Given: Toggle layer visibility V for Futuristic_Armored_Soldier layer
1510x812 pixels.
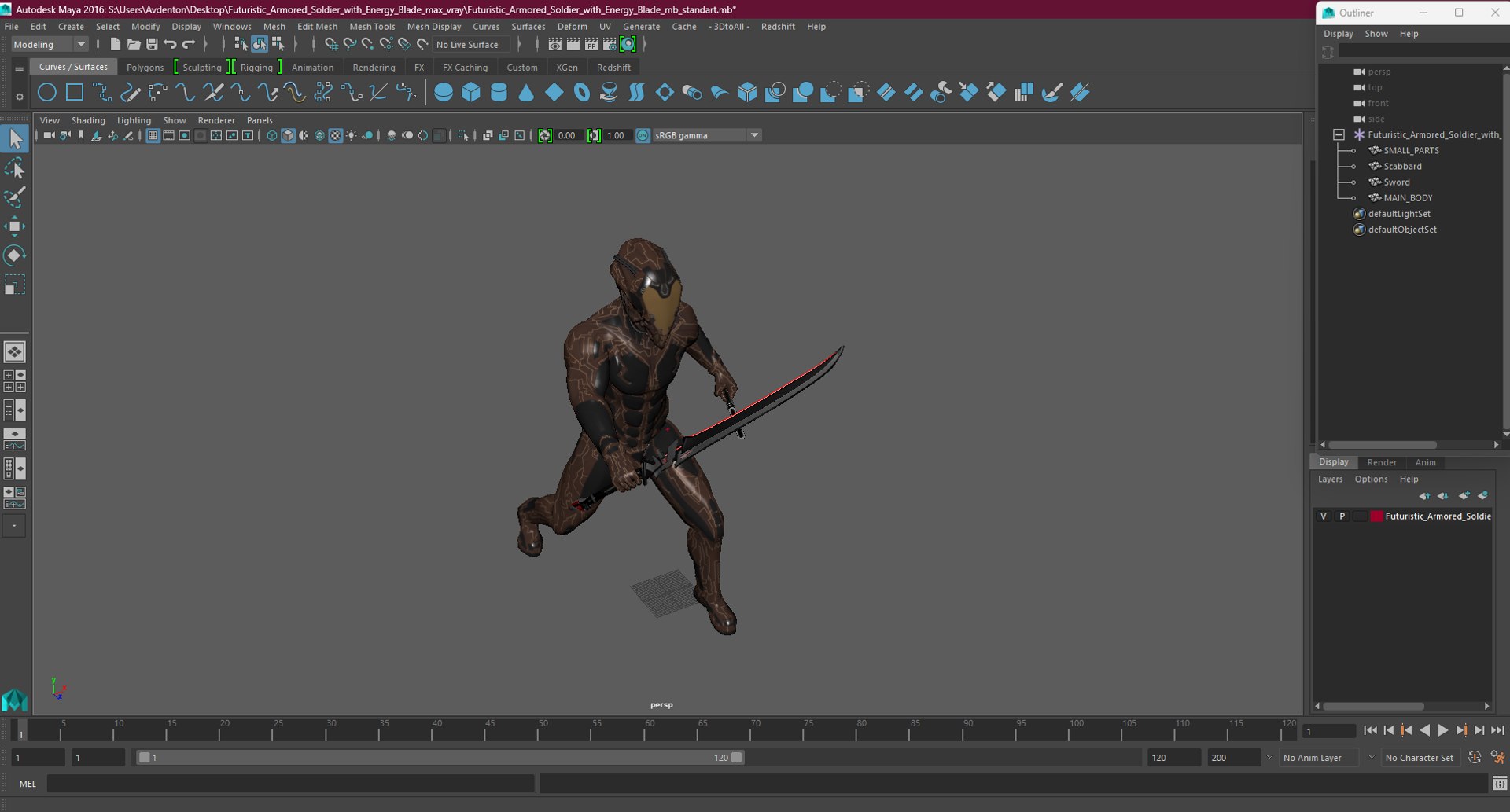Looking at the screenshot, I should point(1324,516).
